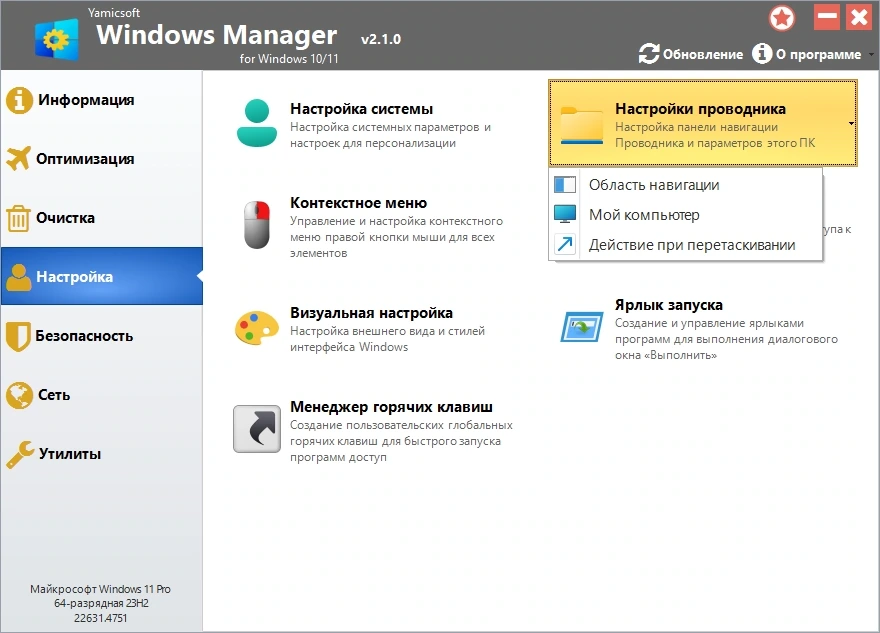Click the Windows Manager gear logo
Image resolution: width=880 pixels, height=633 pixels.
tap(56, 39)
